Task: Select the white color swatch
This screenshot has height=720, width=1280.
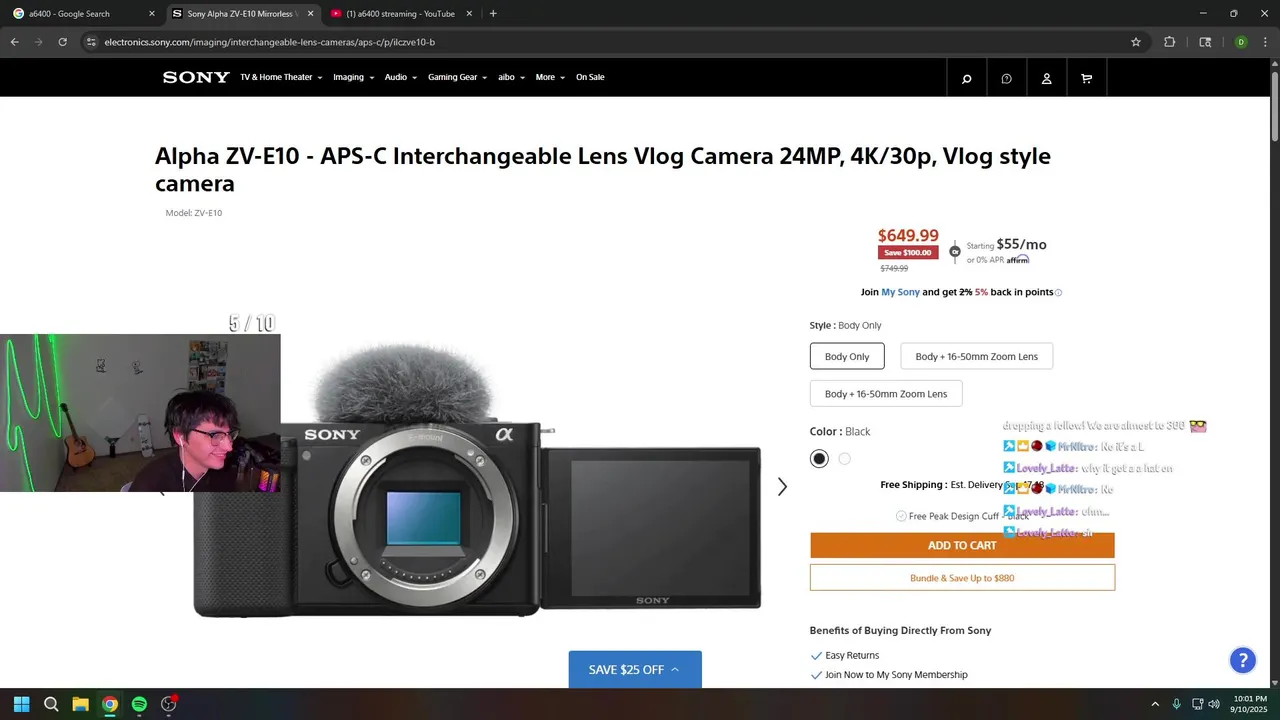Action: click(845, 459)
